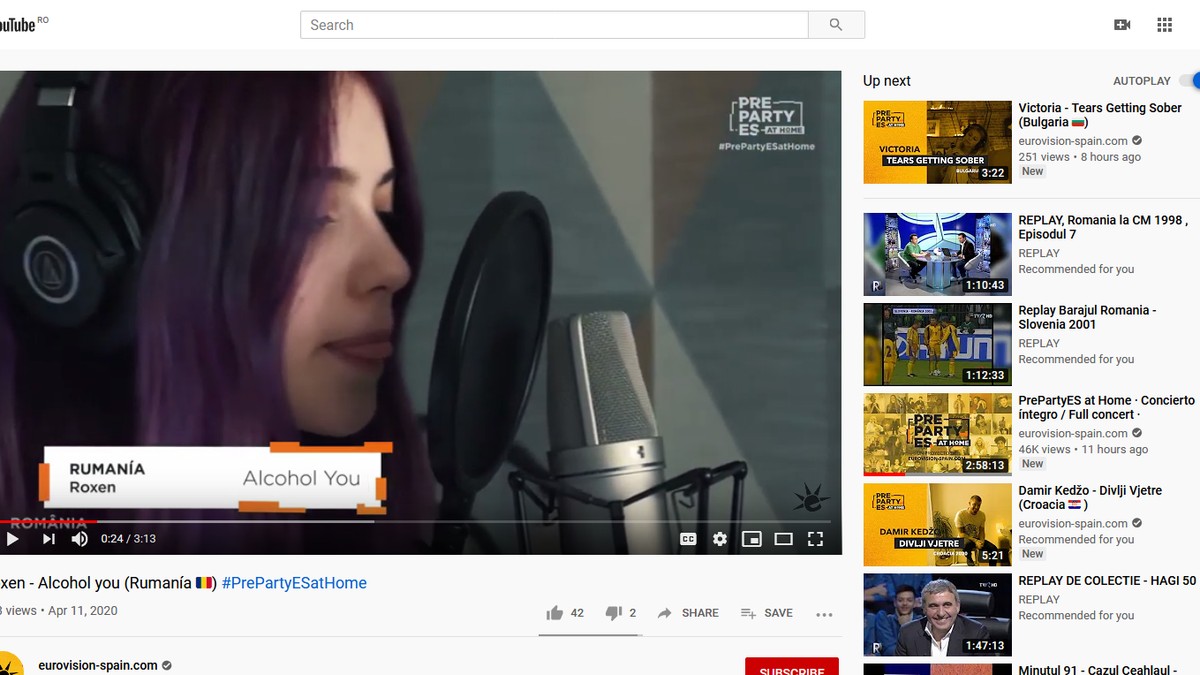
Task: Enable theater mode icon
Action: (x=784, y=539)
